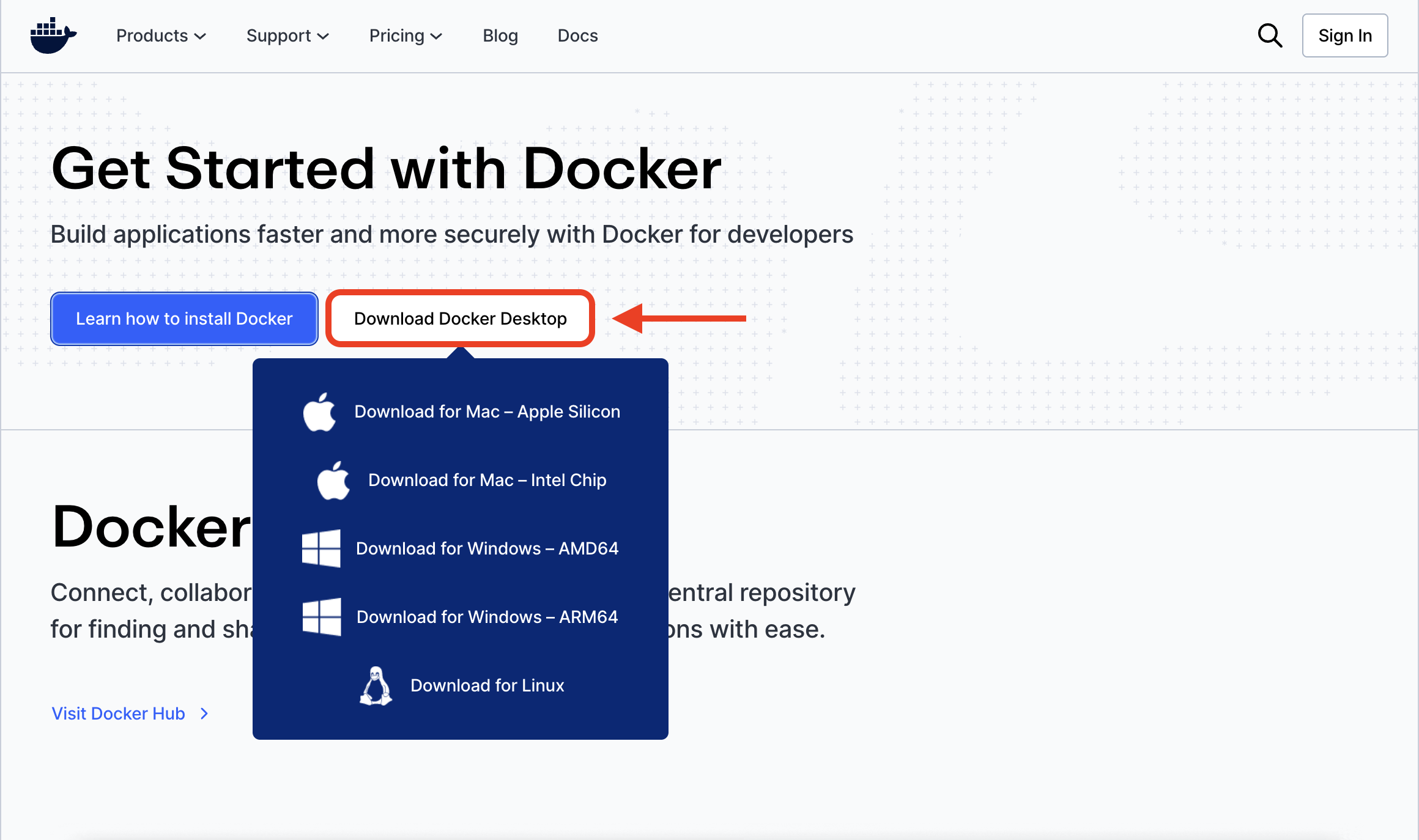Choose Download for Mac – Apple Silicon
This screenshot has height=840, width=1419.
click(461, 412)
